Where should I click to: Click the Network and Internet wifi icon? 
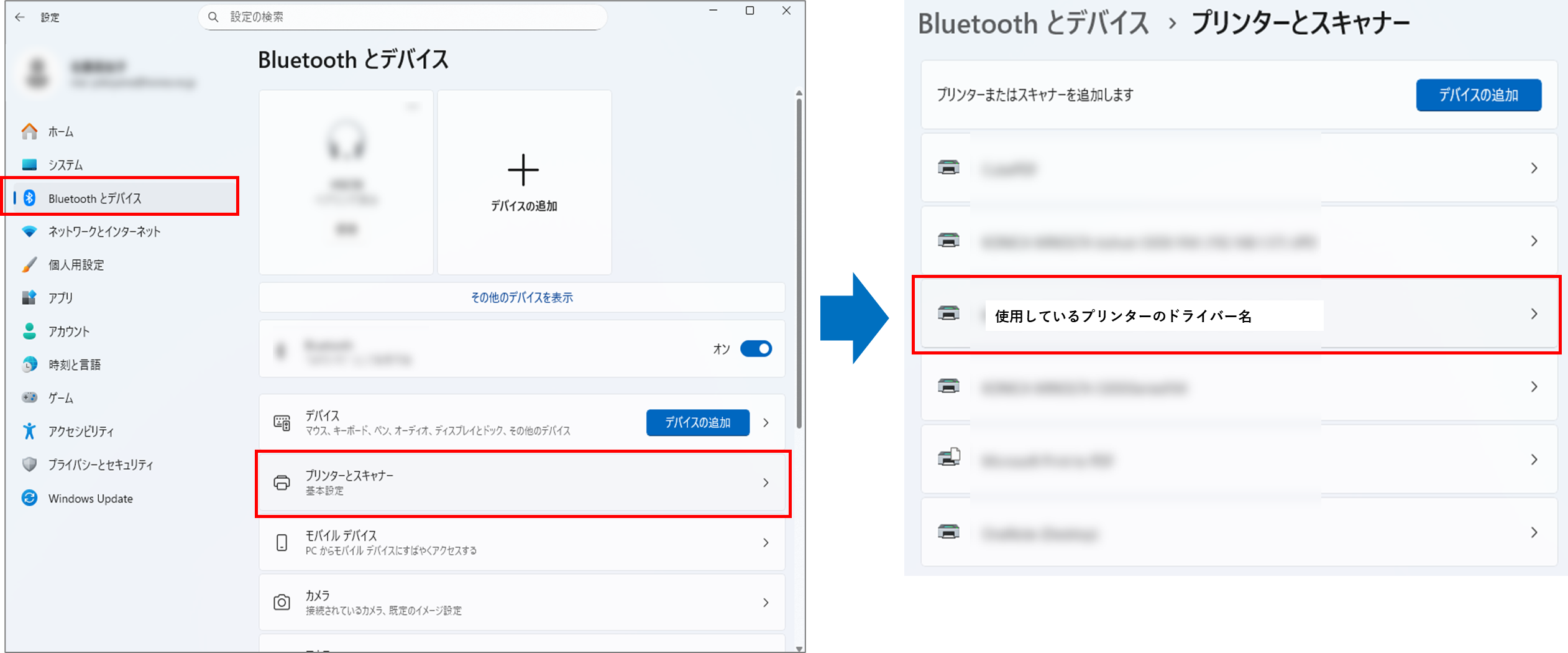point(29,231)
